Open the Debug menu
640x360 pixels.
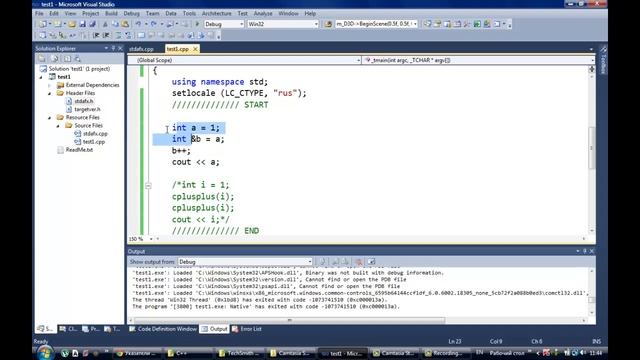coord(131,13)
